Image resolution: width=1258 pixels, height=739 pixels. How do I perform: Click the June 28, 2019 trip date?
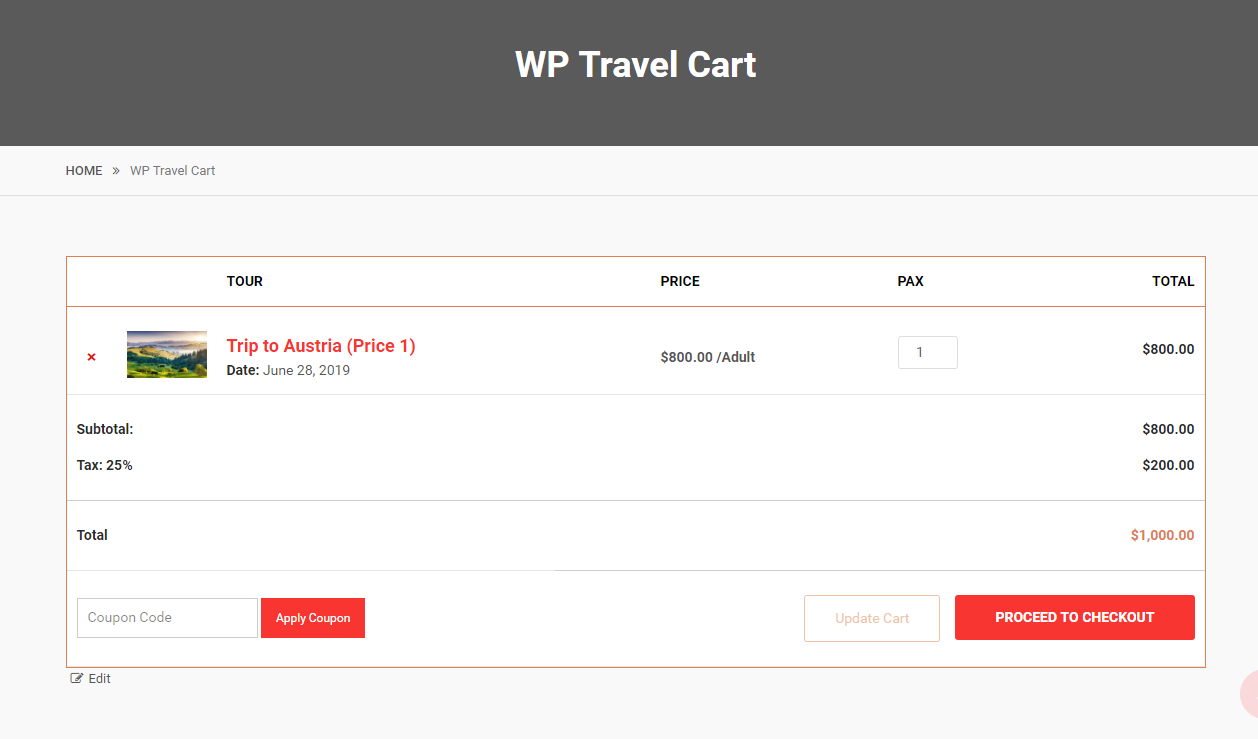306,370
